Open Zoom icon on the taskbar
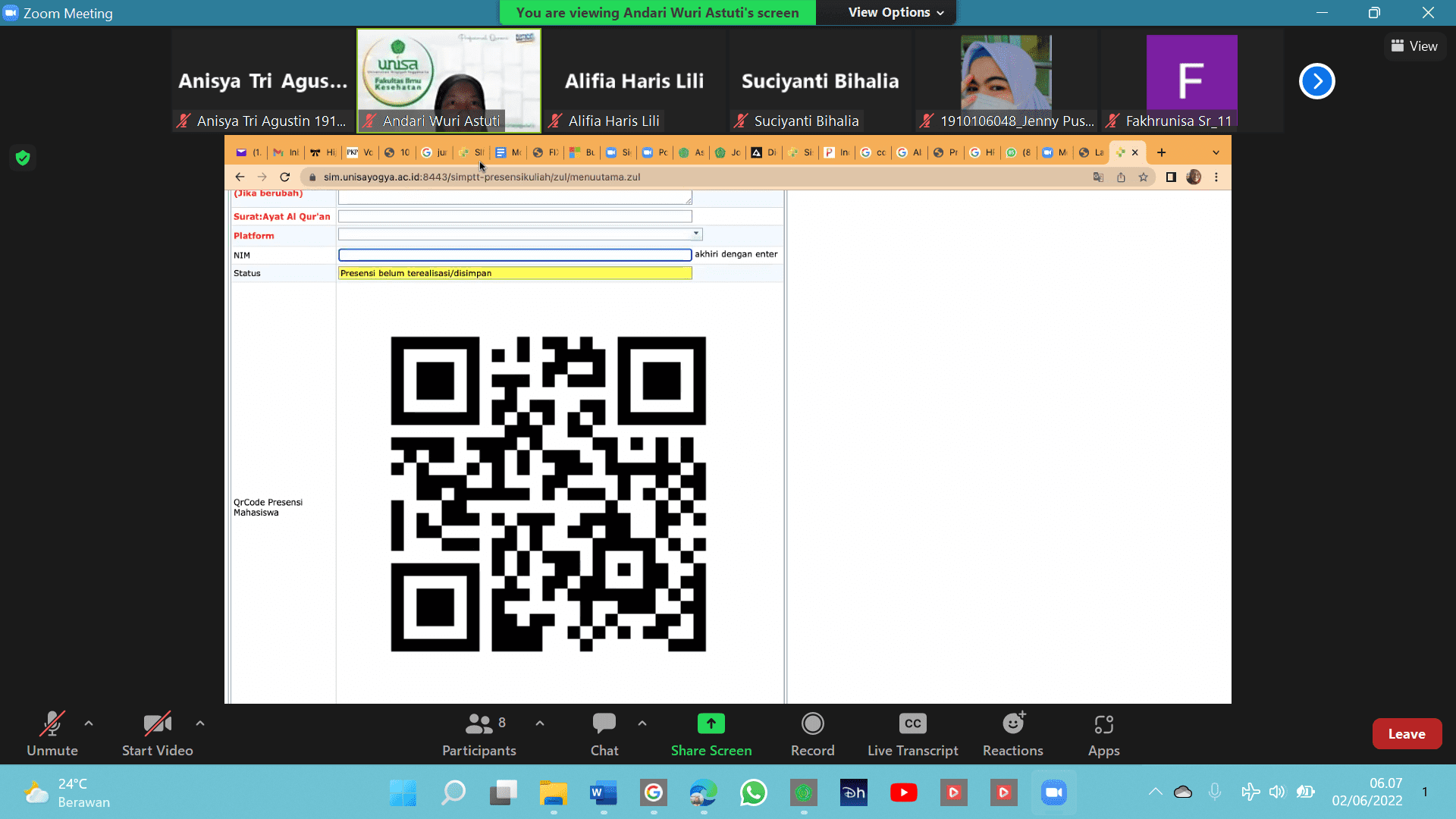This screenshot has height=819, width=1456. click(1053, 793)
